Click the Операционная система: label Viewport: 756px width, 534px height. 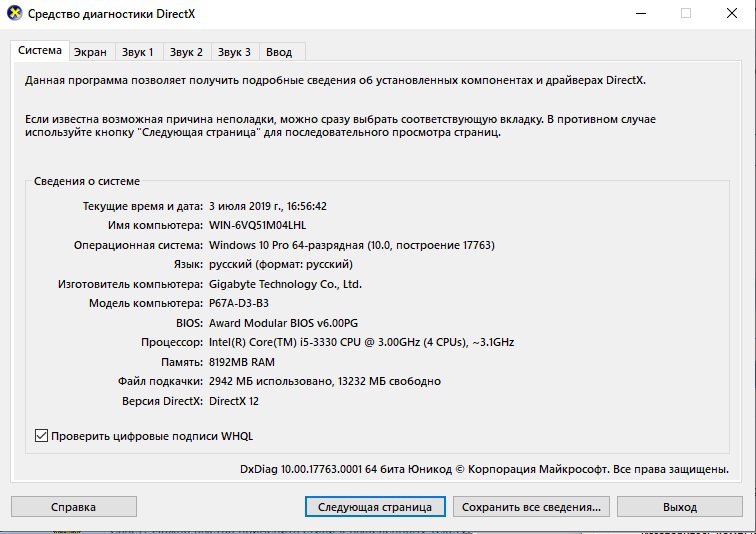click(138, 245)
